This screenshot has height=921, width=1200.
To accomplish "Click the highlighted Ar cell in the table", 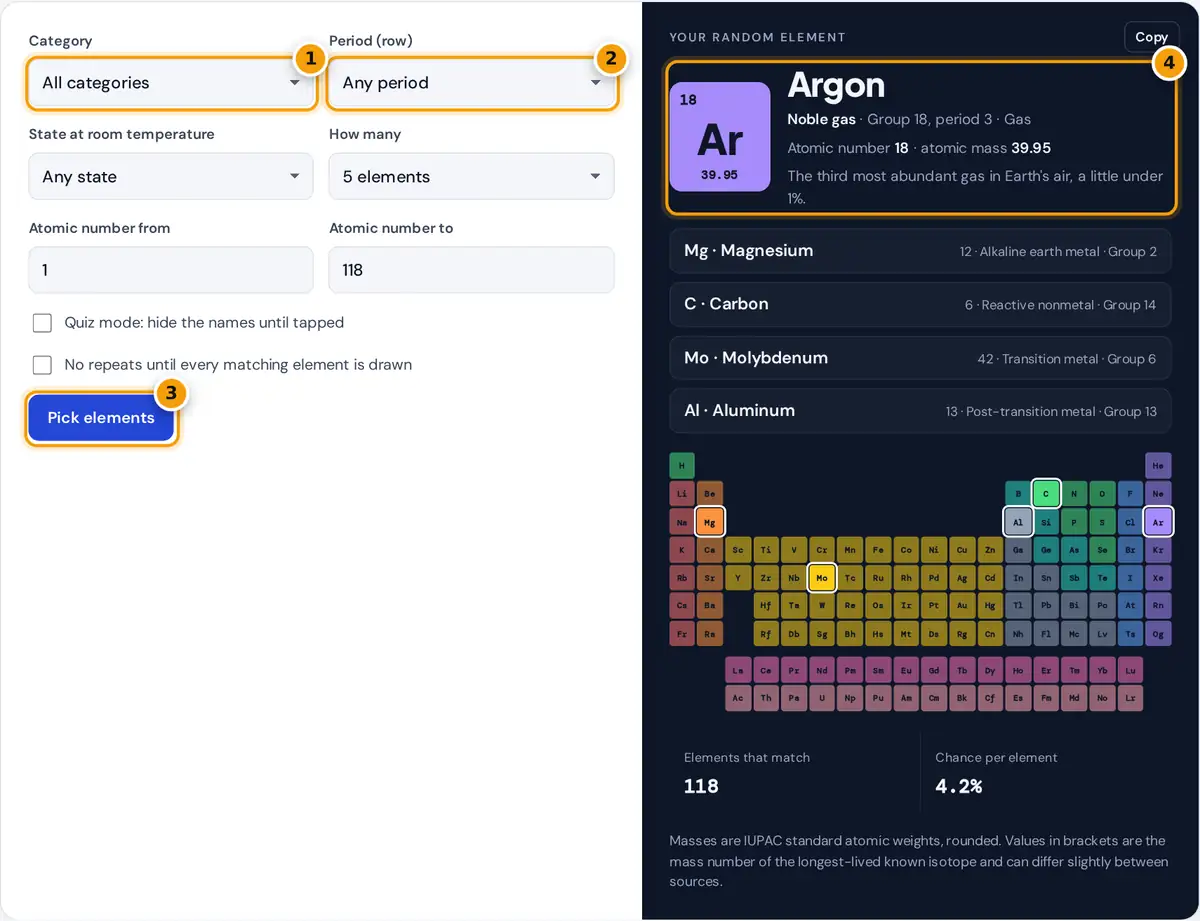I will (x=1158, y=522).
